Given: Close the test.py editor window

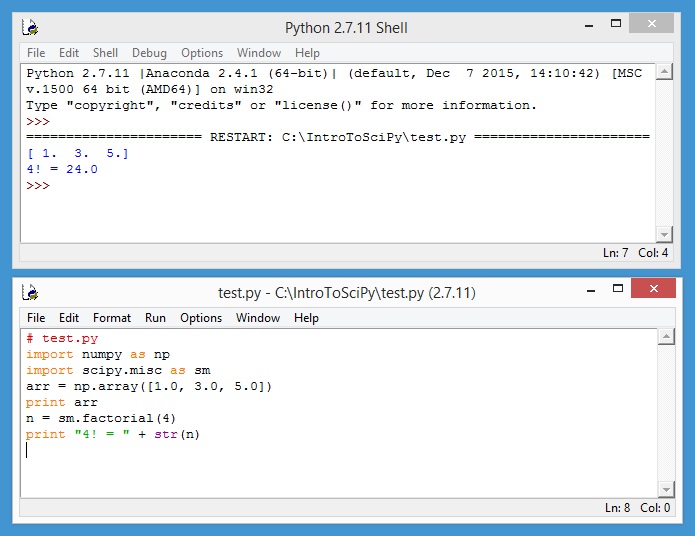Looking at the screenshot, I should tap(653, 290).
